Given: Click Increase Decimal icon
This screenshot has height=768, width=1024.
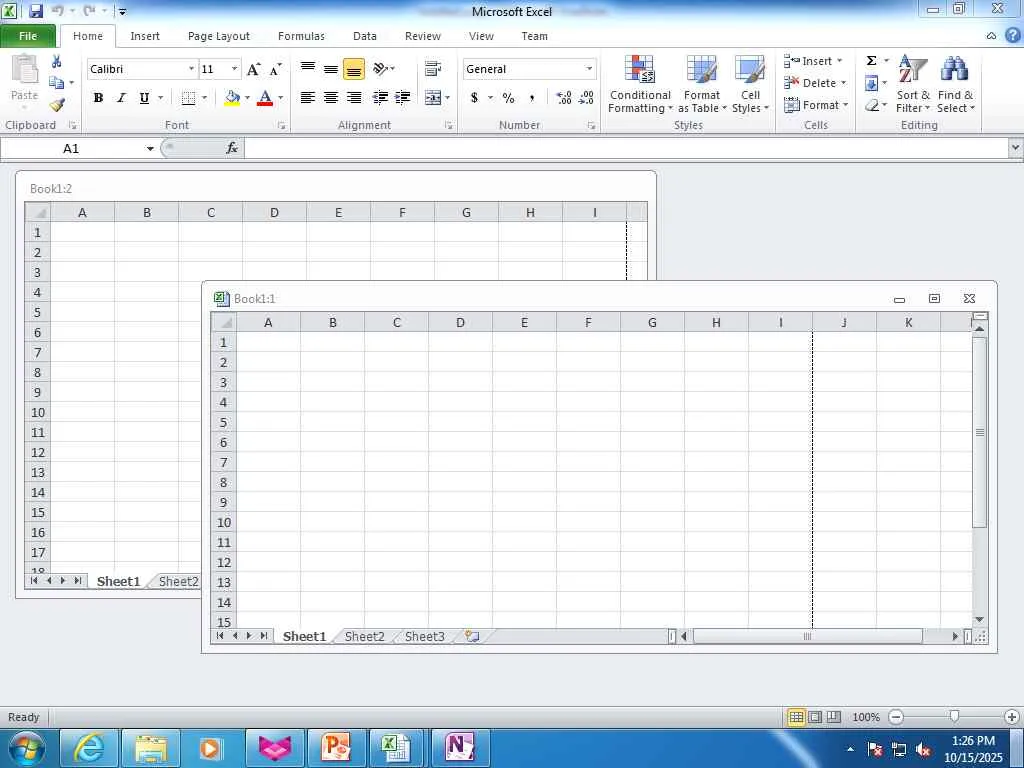Looking at the screenshot, I should (564, 98).
